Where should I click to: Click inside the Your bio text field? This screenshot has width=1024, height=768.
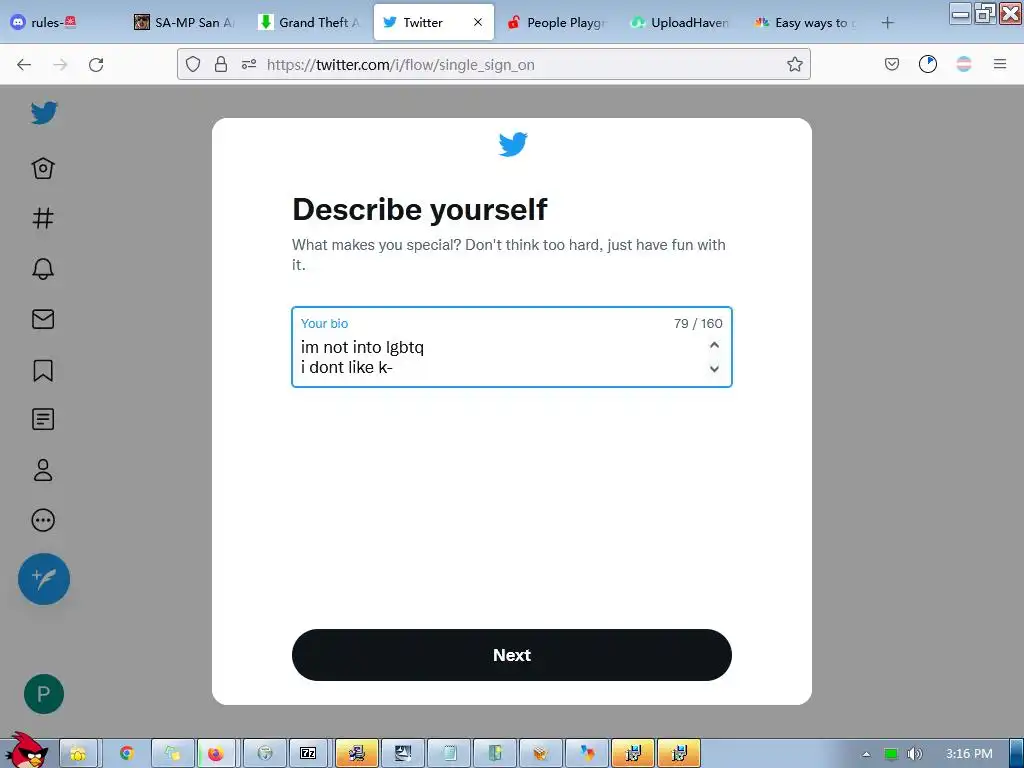click(x=512, y=347)
